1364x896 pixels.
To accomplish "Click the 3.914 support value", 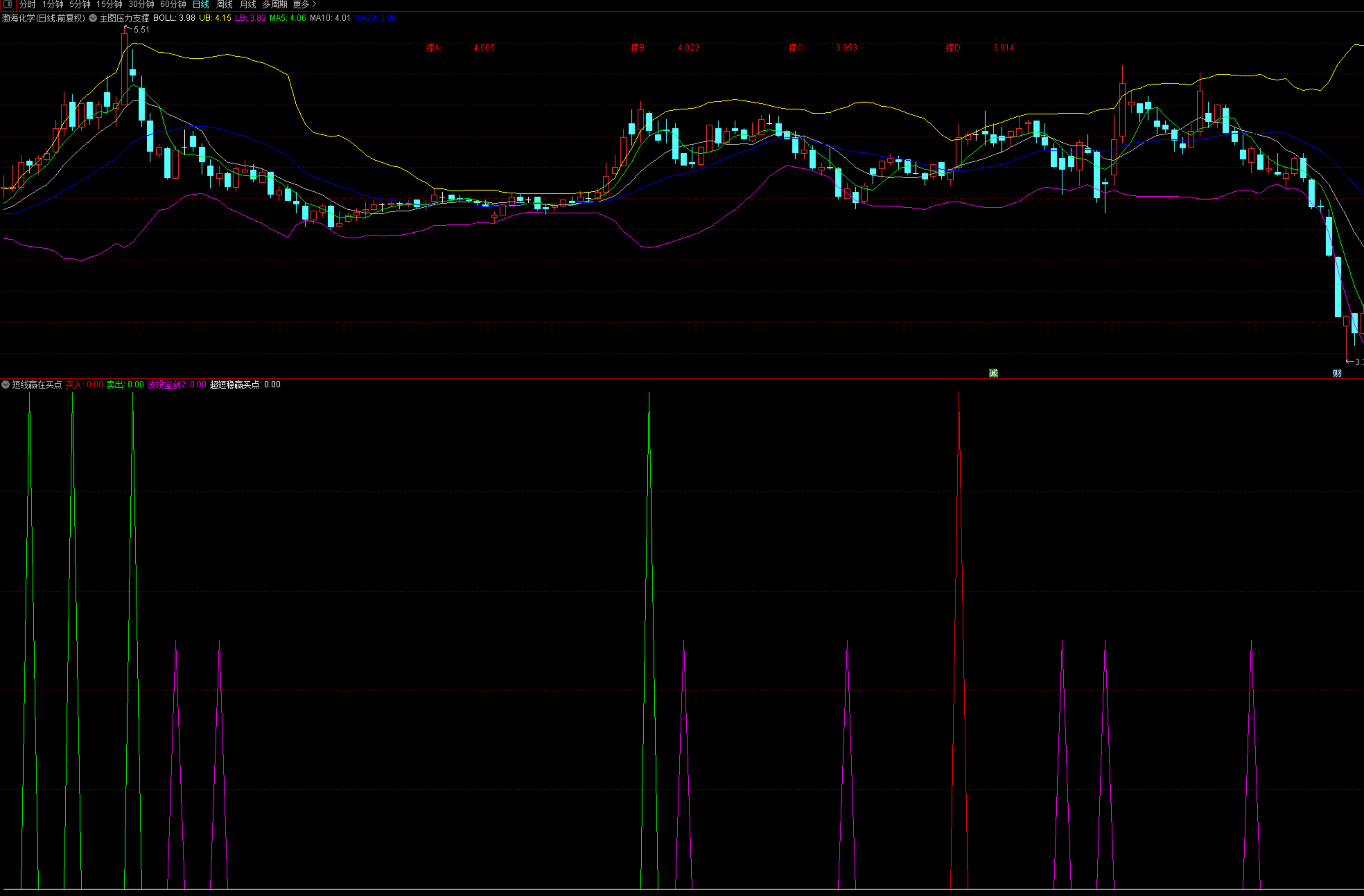I will (x=1004, y=48).
